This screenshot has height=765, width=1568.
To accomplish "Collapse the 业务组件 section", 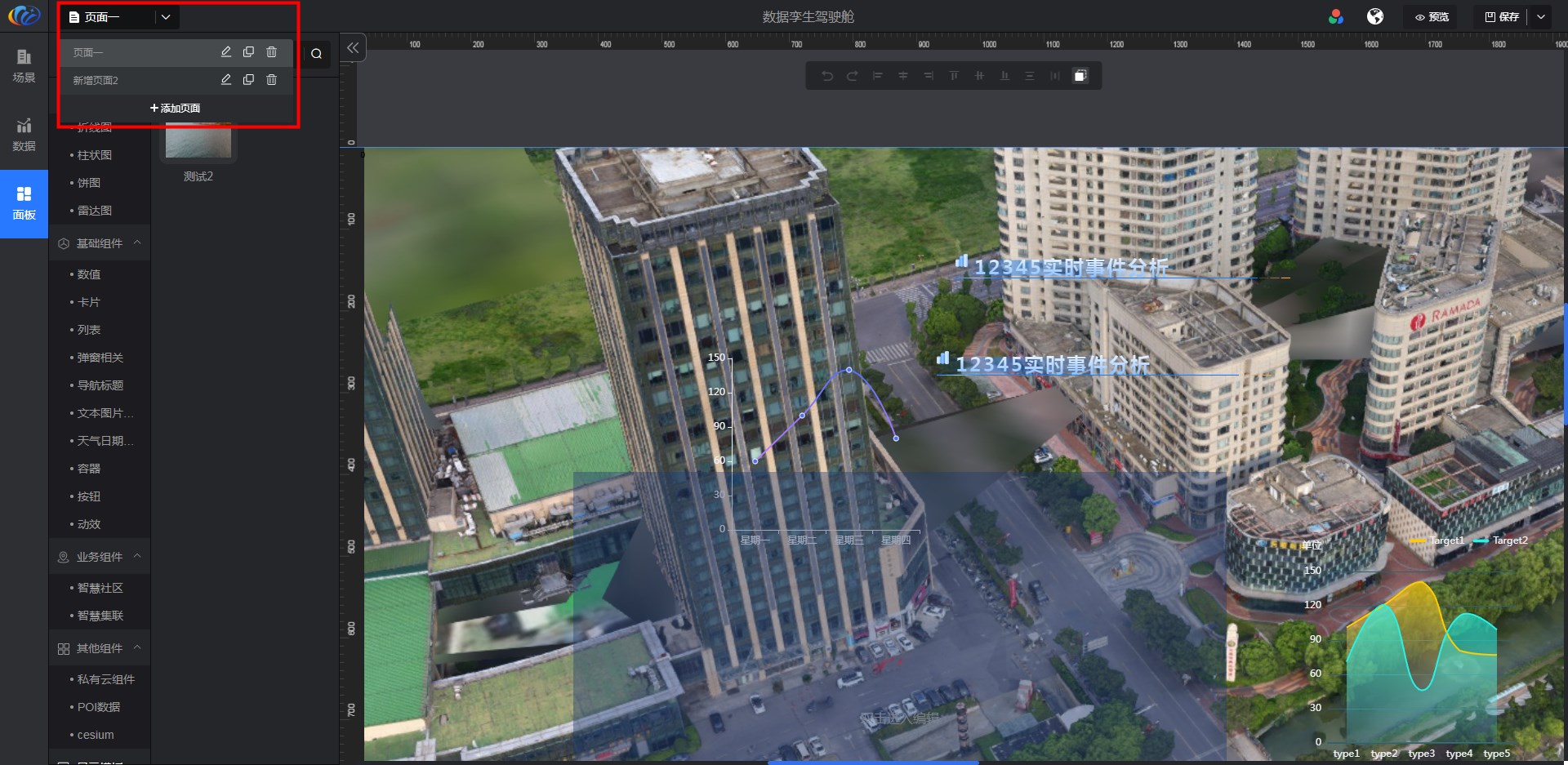I will coord(137,557).
